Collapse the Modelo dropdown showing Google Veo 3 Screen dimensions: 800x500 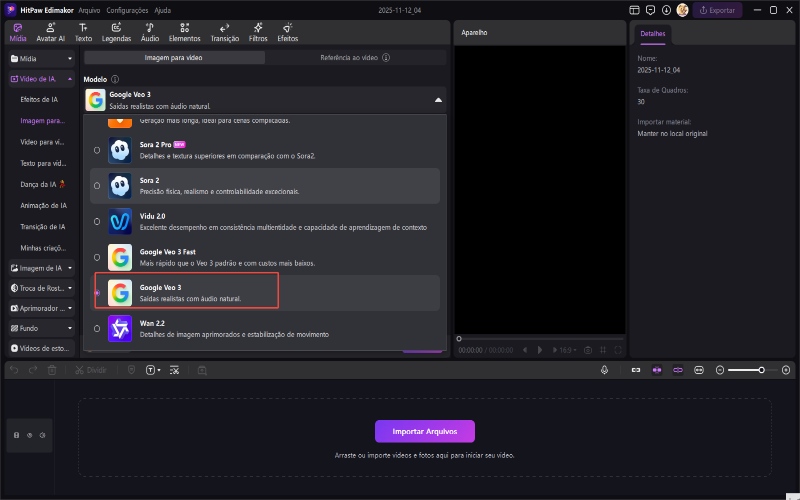tap(437, 100)
